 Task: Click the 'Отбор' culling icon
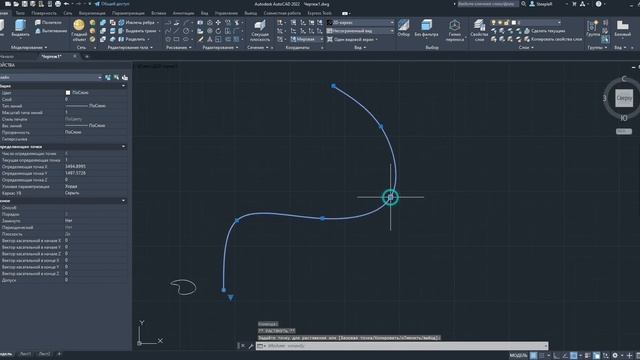403,25
